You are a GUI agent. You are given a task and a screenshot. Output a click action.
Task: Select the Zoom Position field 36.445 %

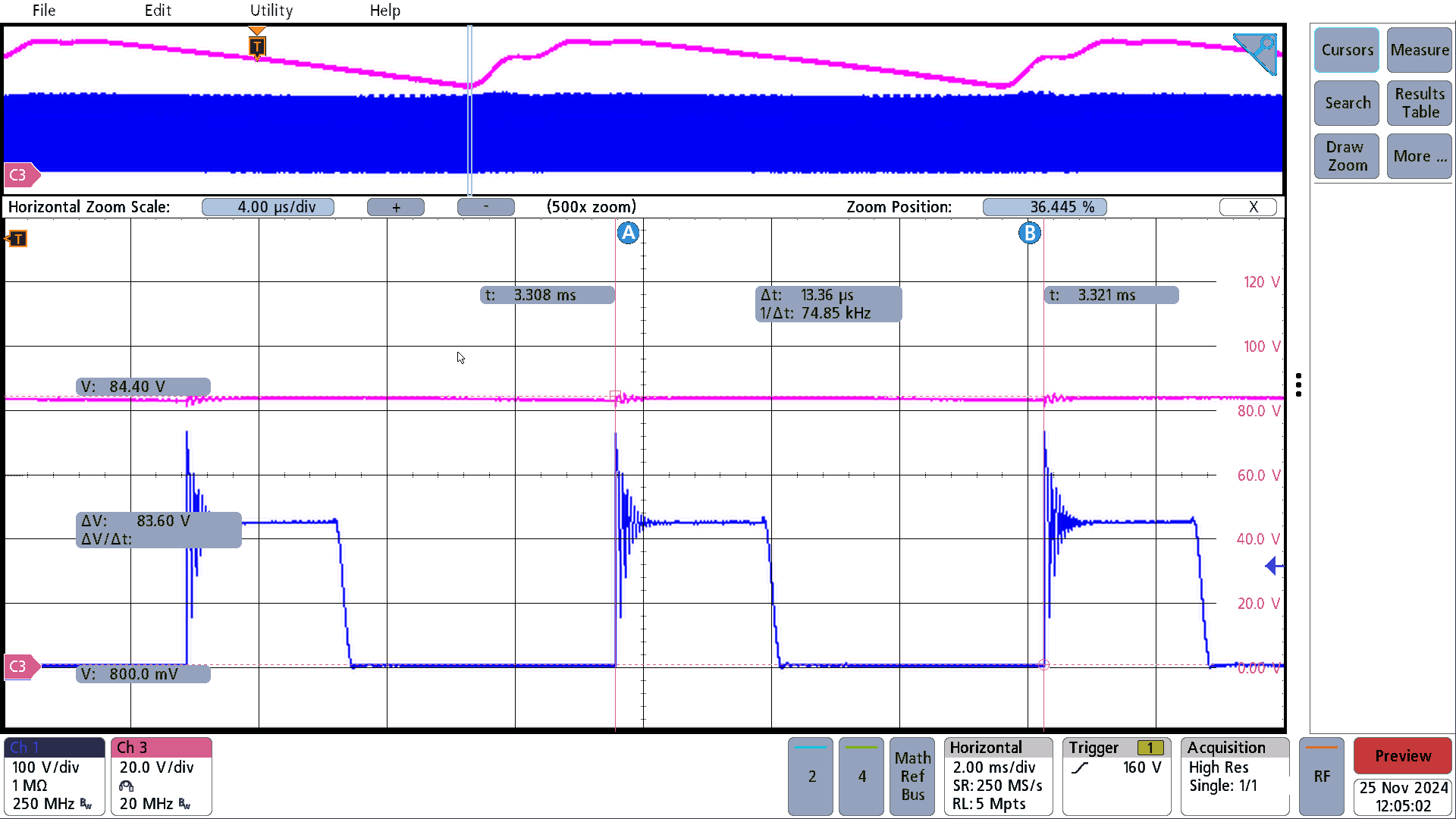[x=1044, y=207]
